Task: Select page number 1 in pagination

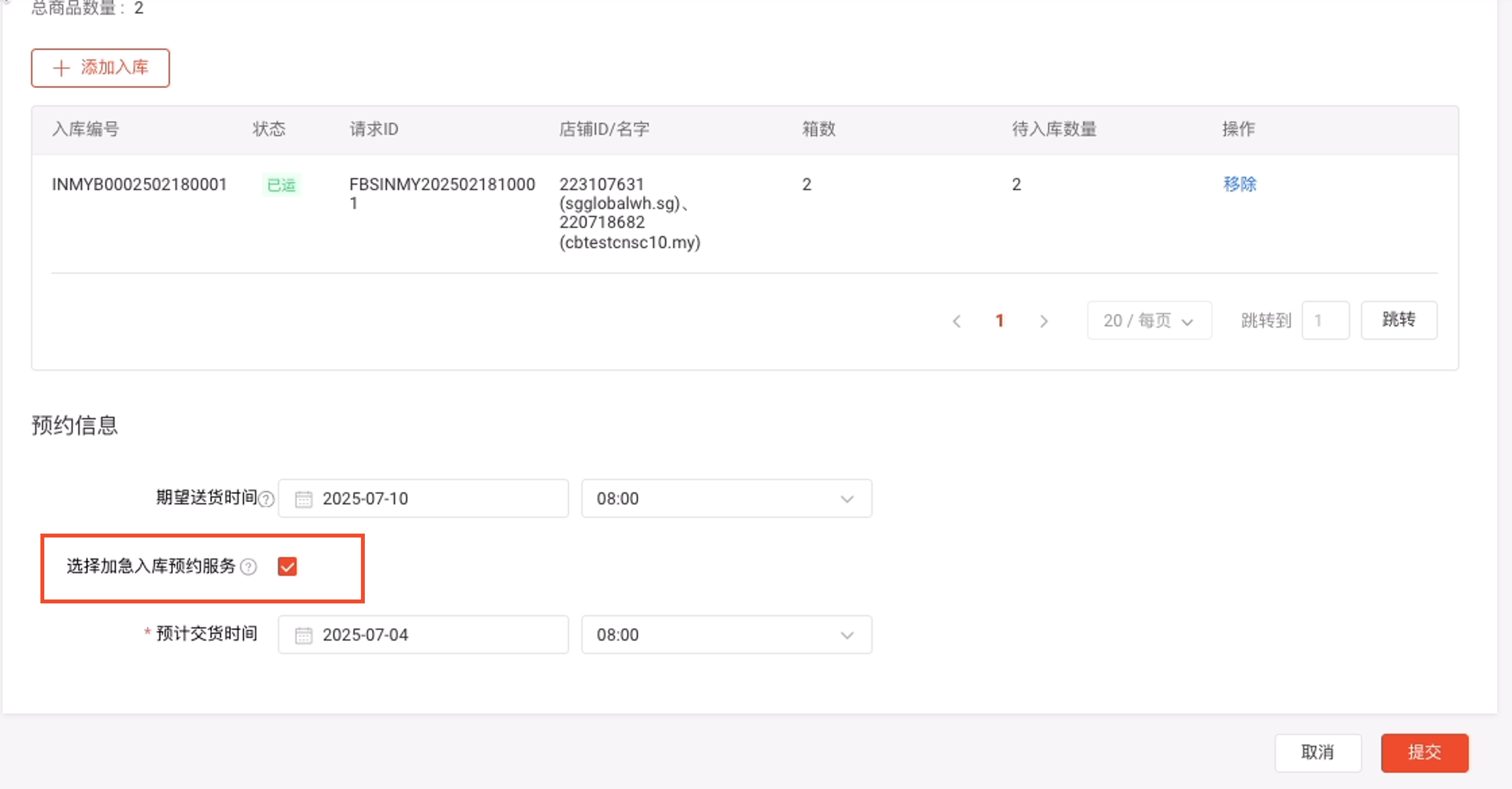Action: coord(1000,321)
